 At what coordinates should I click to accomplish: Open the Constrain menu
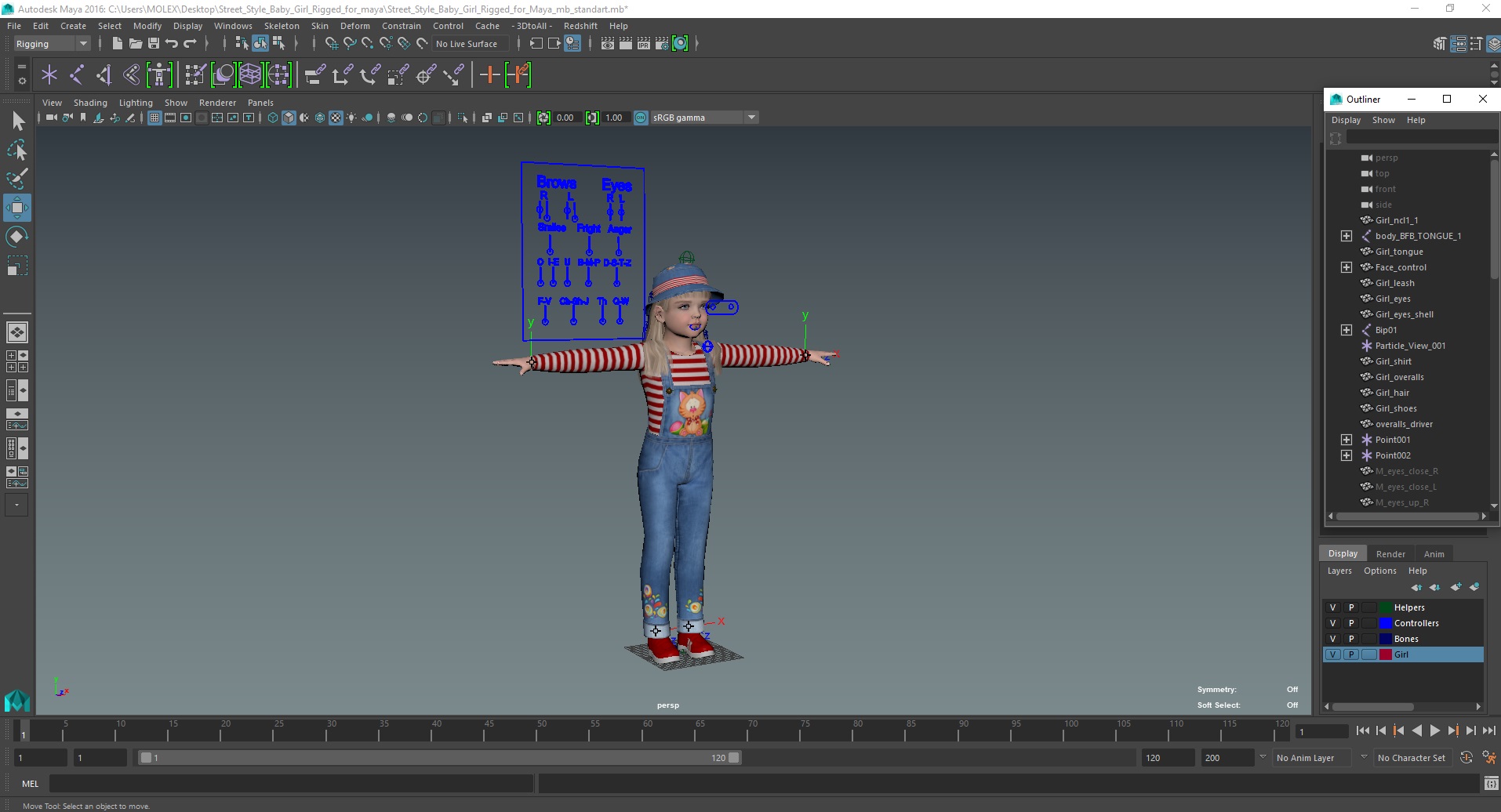[402, 26]
